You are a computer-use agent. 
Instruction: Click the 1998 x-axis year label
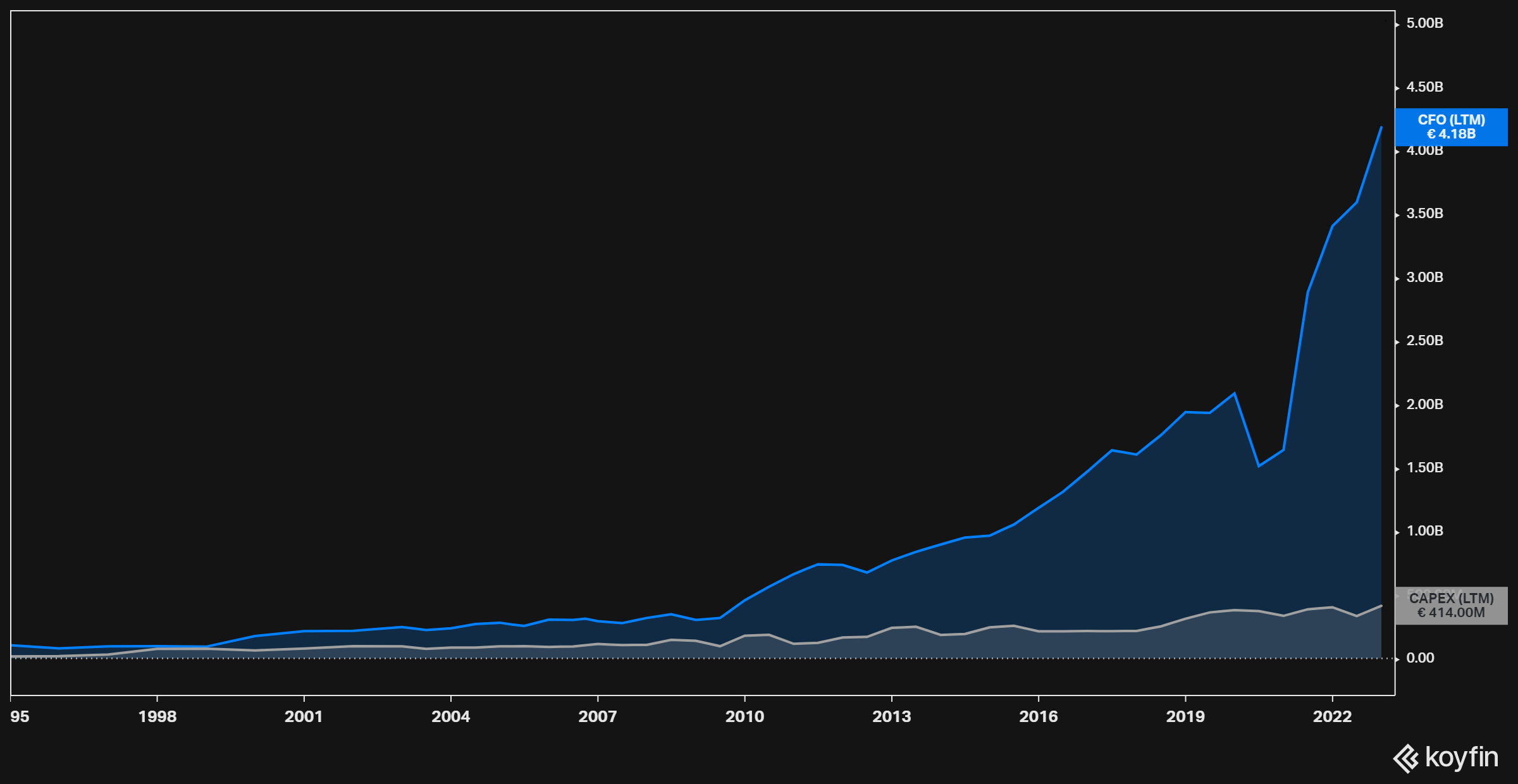point(157,716)
